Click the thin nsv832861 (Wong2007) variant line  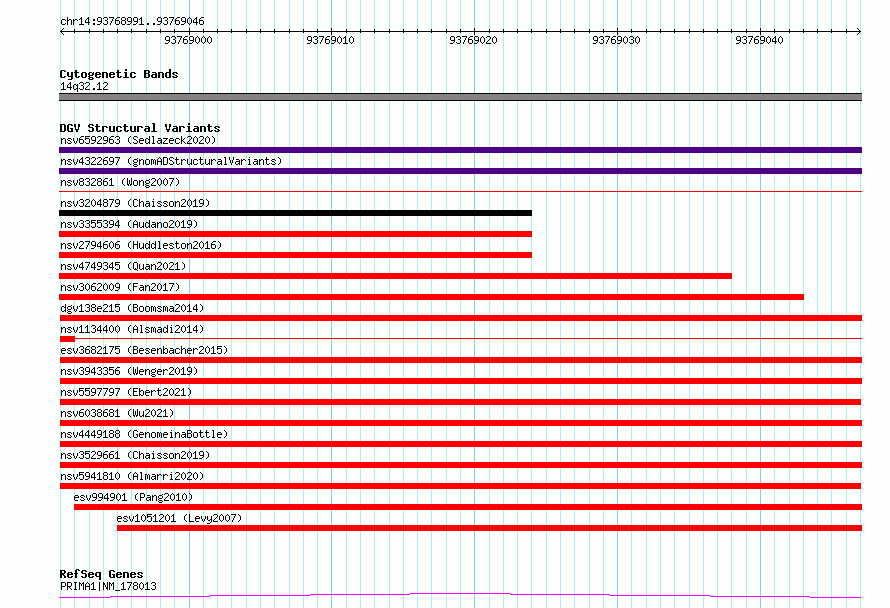click(460, 192)
